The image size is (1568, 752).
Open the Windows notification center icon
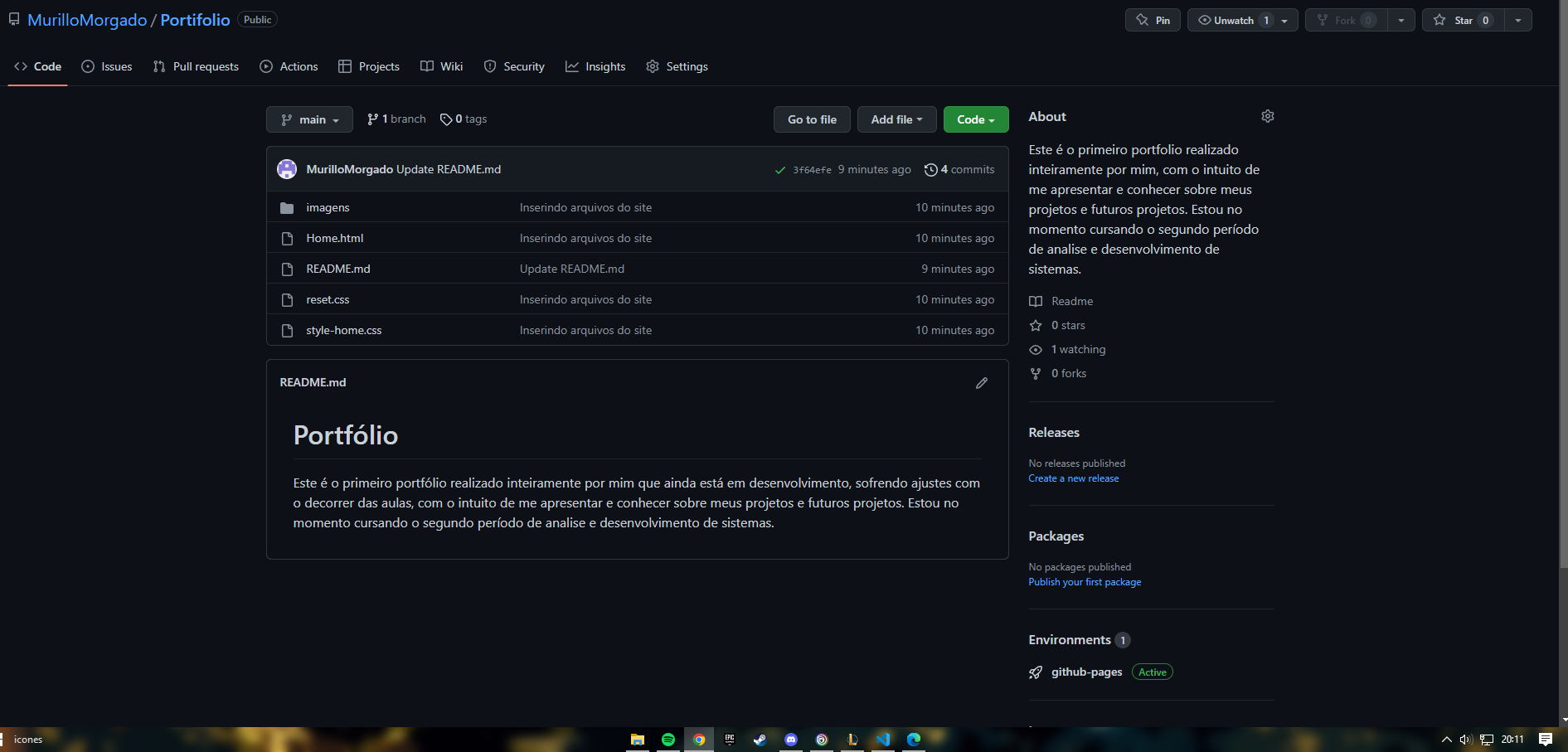(1546, 740)
